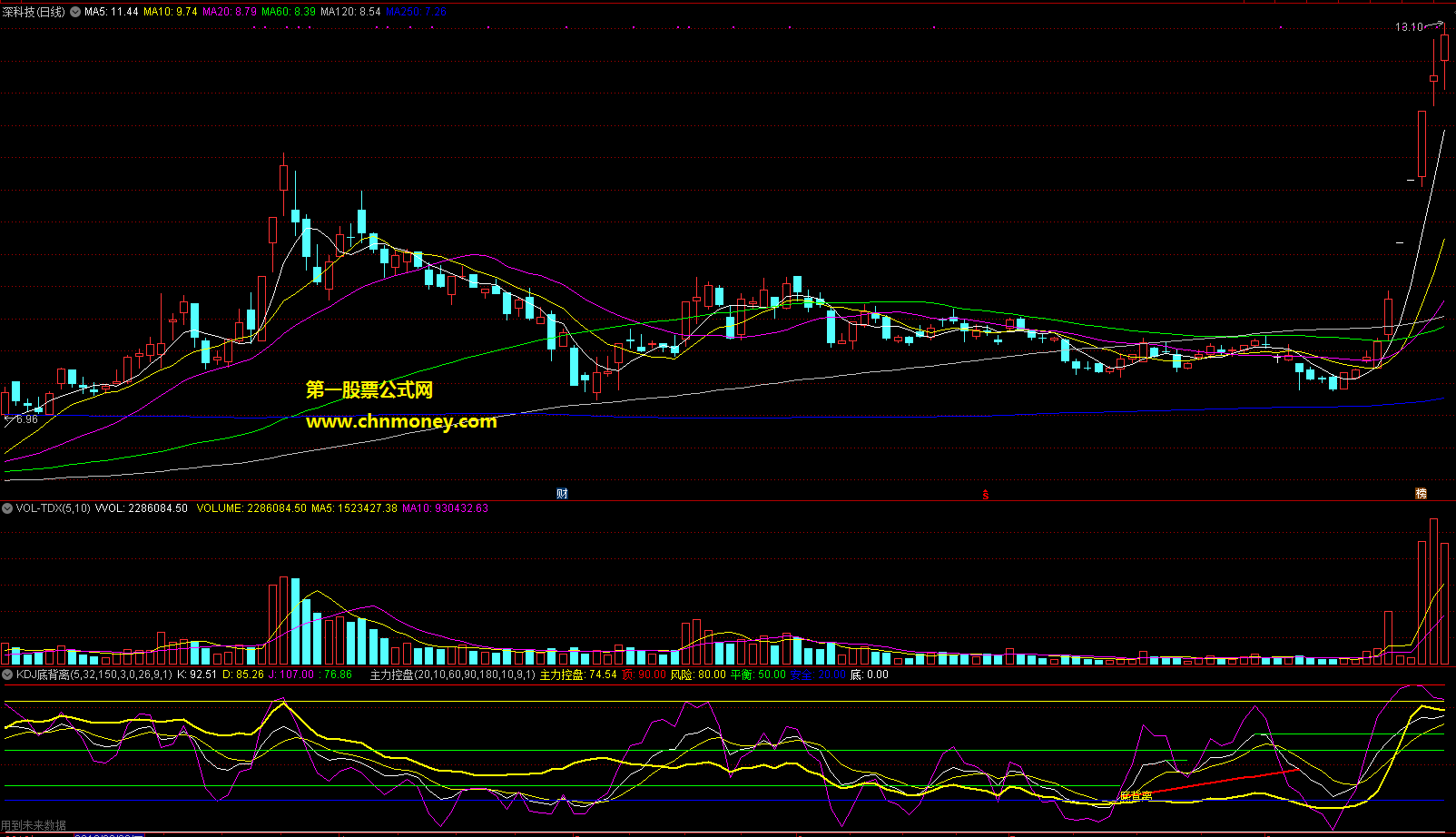The image size is (1456, 837).
Task: Click the highlighted date box on time axis
Action: tap(109, 834)
